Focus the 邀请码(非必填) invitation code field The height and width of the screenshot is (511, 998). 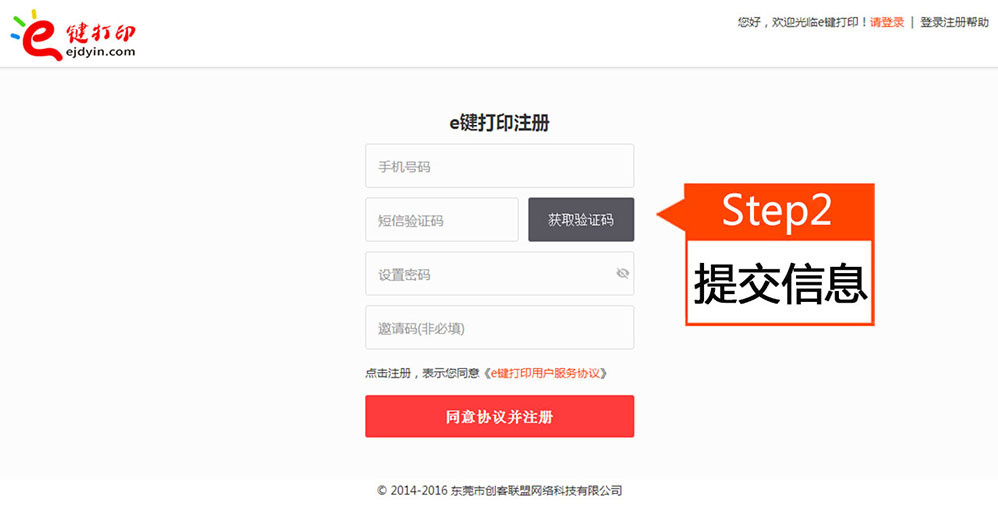500,328
